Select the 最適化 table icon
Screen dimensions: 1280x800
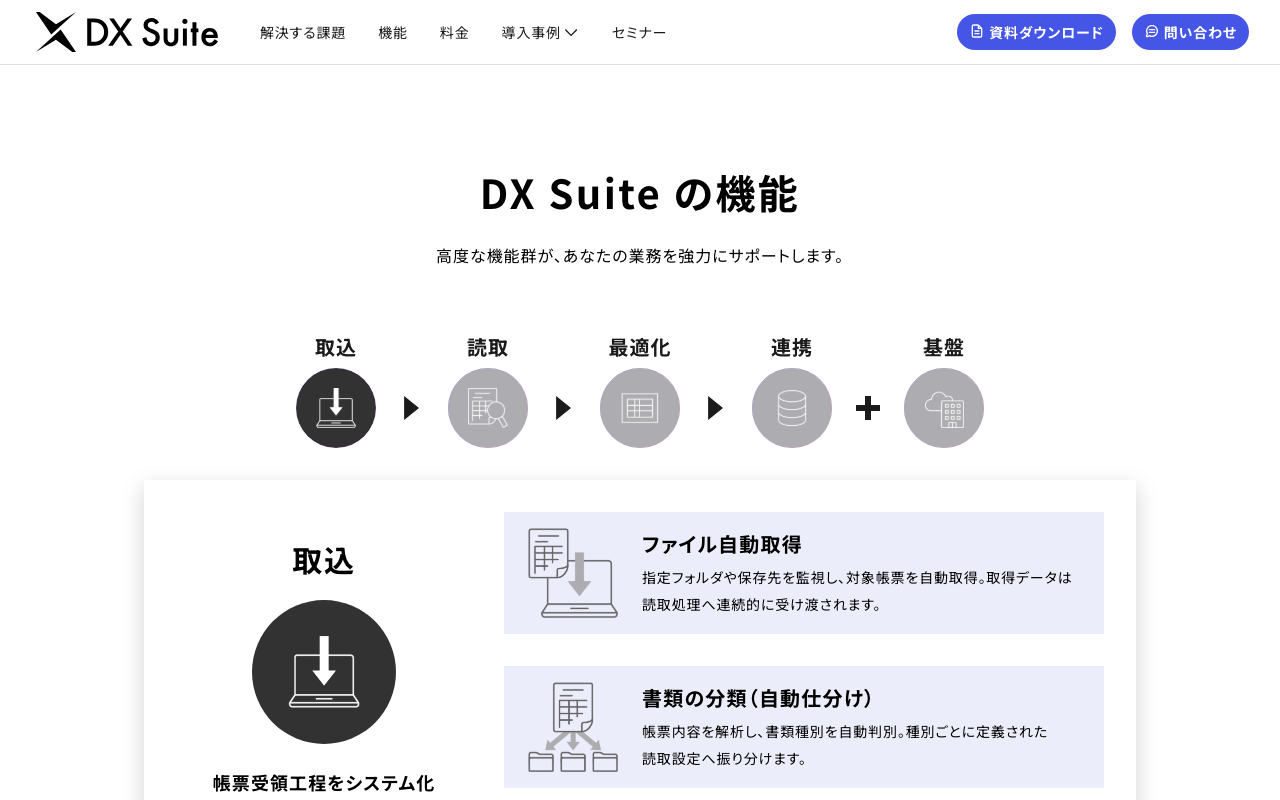point(640,408)
